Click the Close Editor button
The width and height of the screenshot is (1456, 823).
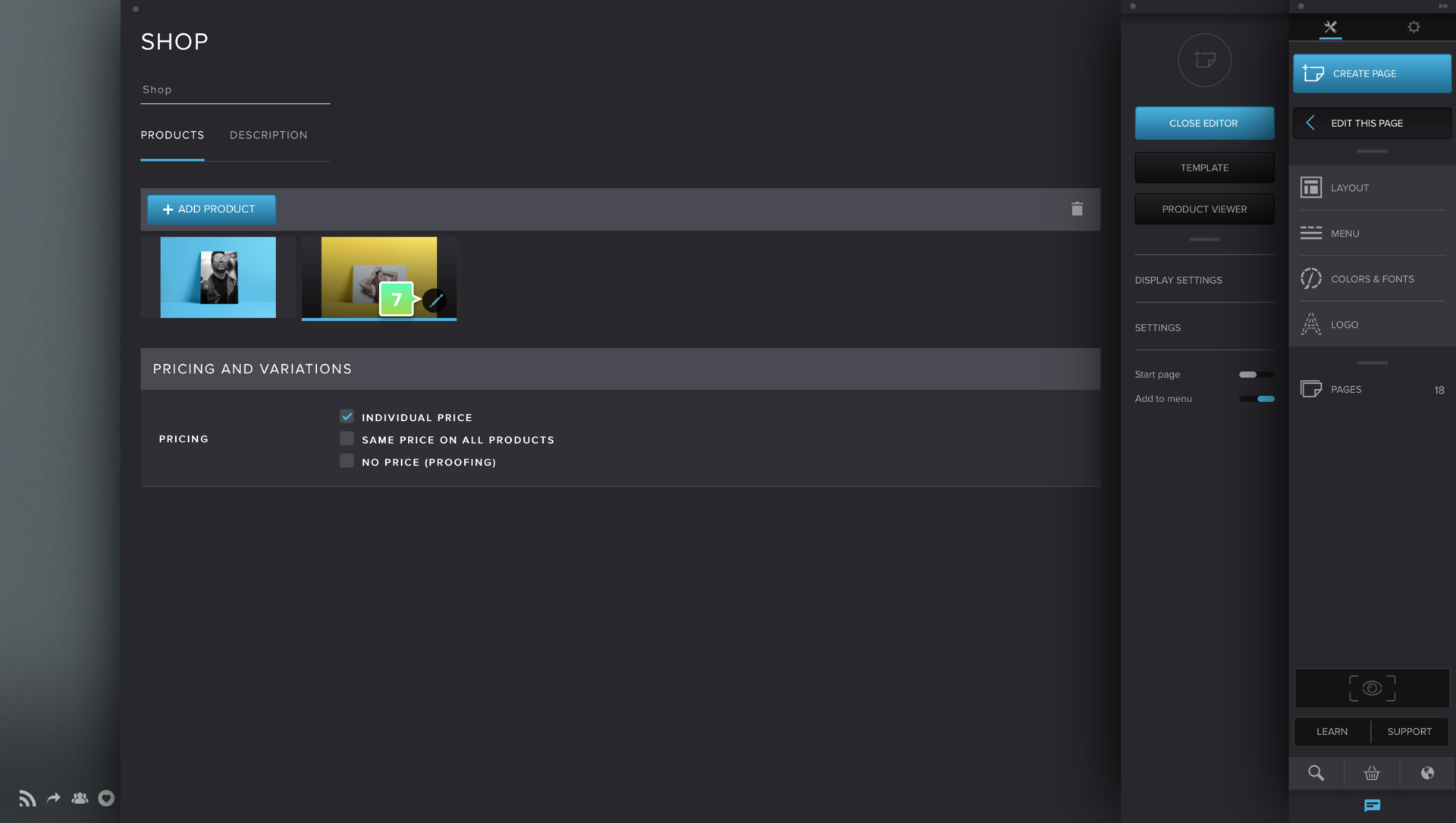pyautogui.click(x=1204, y=123)
